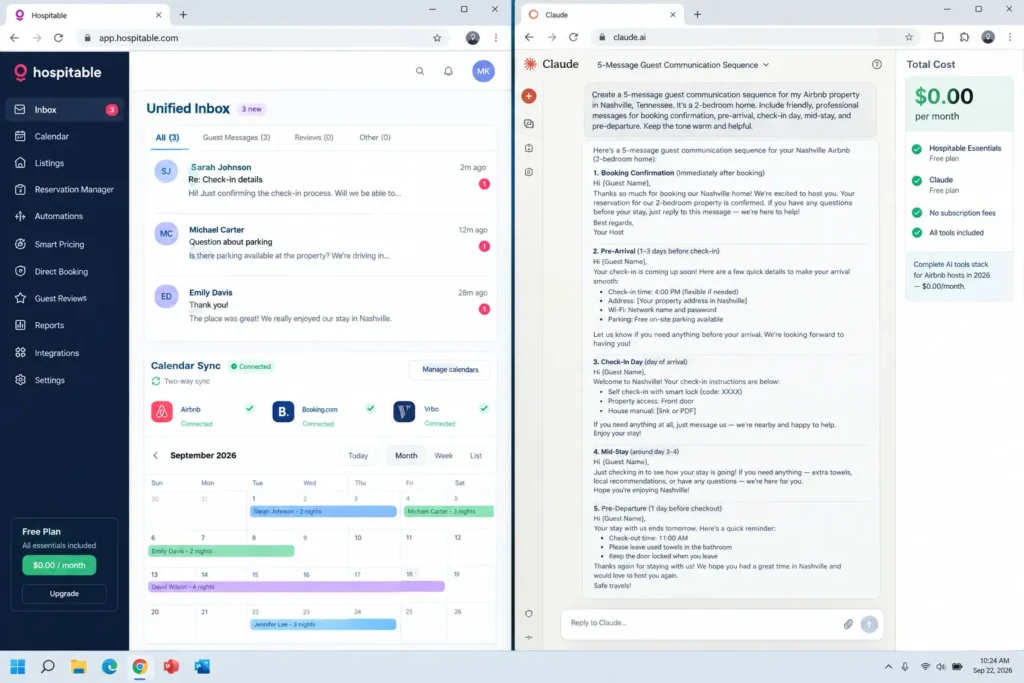Click the Manage calendars button
This screenshot has height=683, width=1024.
pyautogui.click(x=450, y=370)
